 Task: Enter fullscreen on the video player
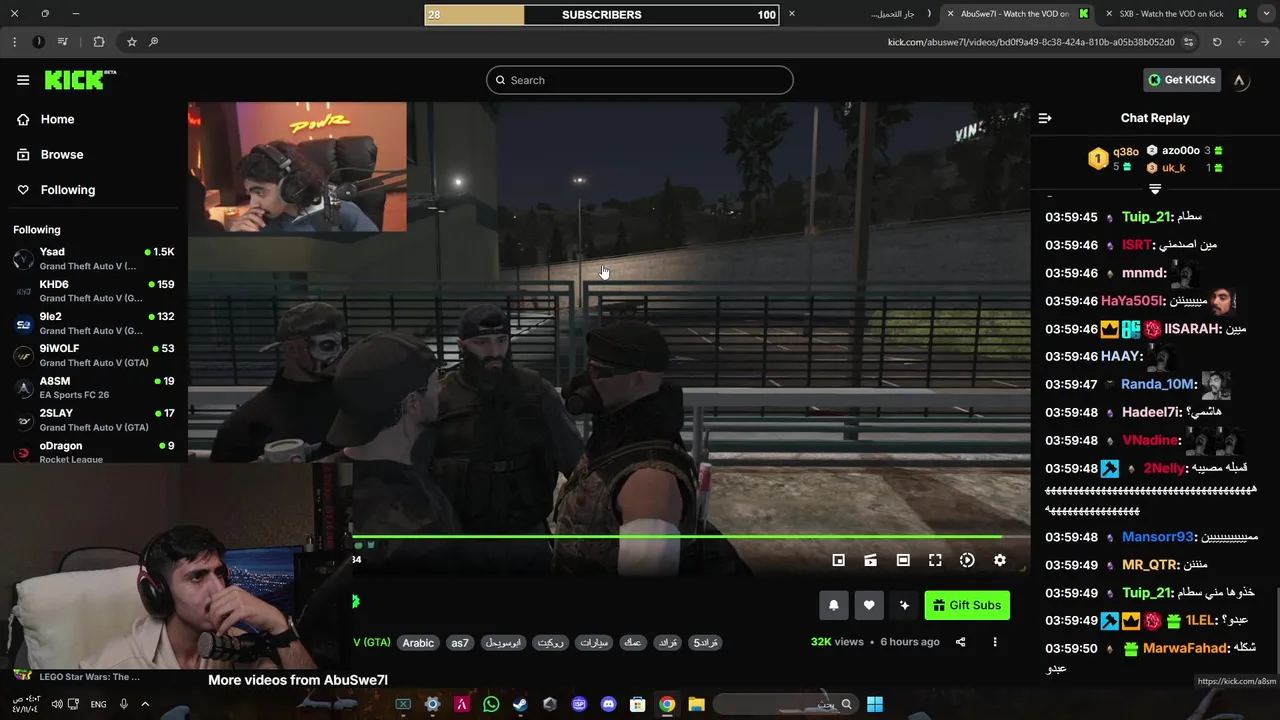(935, 561)
